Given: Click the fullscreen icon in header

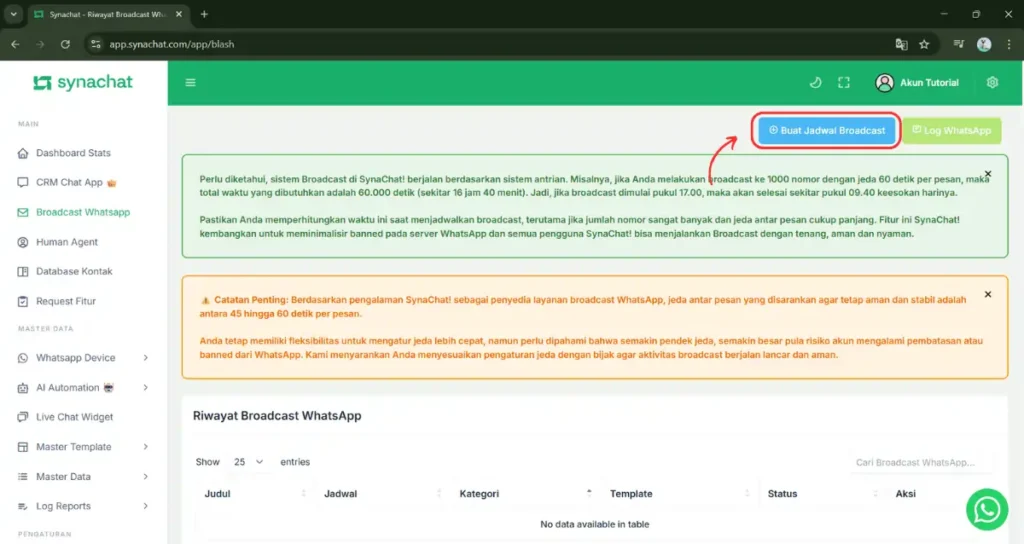Looking at the screenshot, I should click(x=844, y=82).
